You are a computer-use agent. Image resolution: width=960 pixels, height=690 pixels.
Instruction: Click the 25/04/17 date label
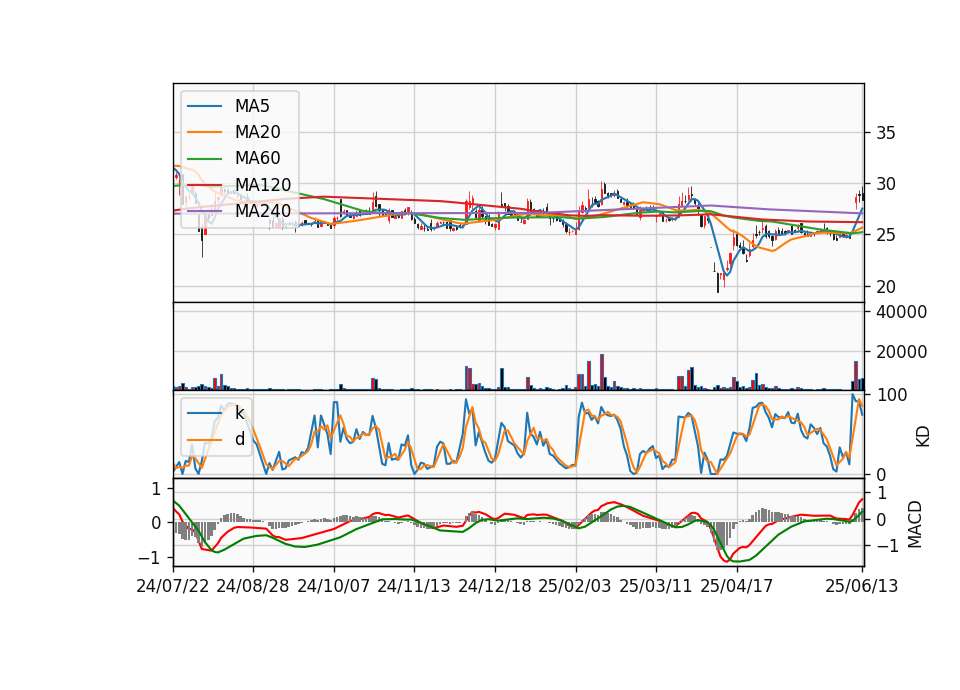[x=737, y=586]
